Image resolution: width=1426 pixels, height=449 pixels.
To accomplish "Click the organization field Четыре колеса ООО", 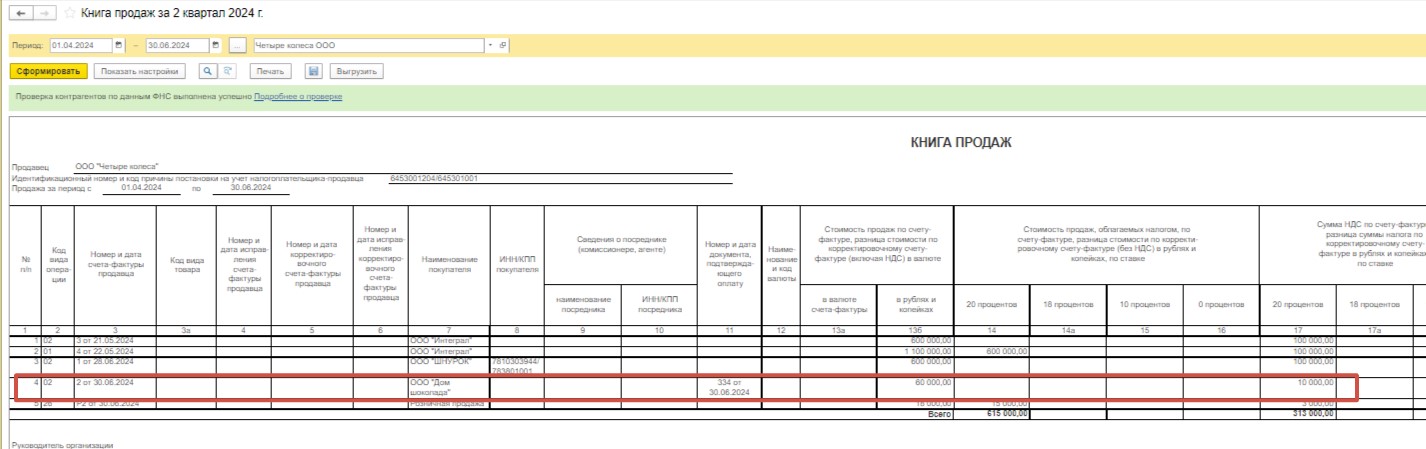I will (x=368, y=45).
